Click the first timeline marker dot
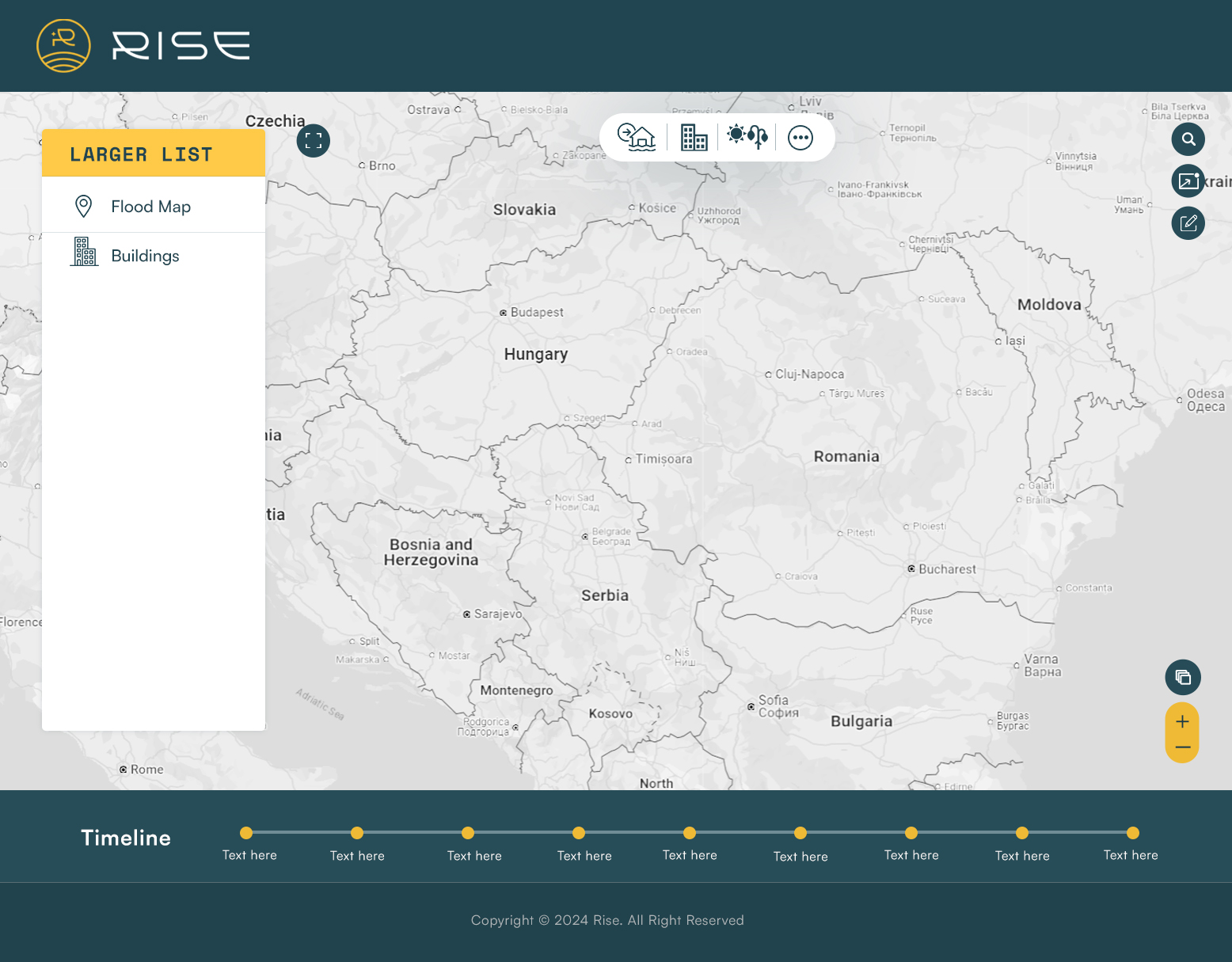1232x962 pixels. point(246,833)
